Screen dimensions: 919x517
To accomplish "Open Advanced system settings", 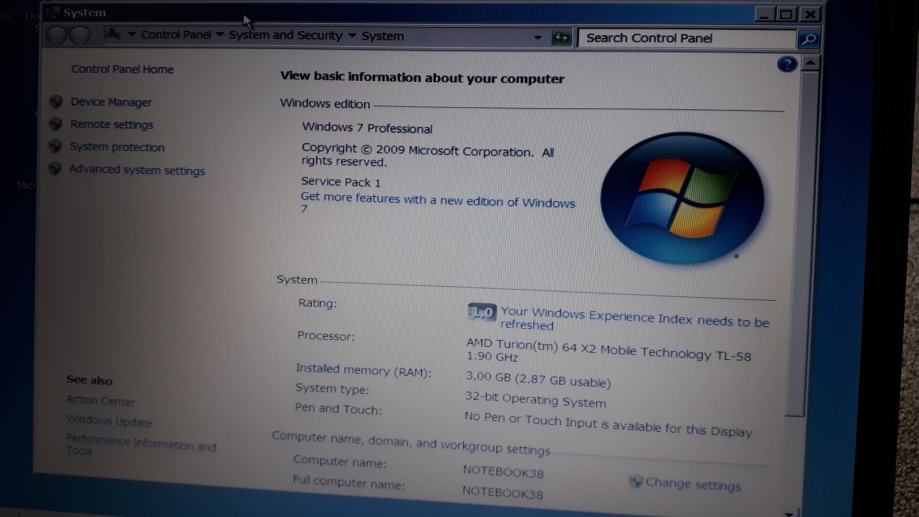I will 137,170.
